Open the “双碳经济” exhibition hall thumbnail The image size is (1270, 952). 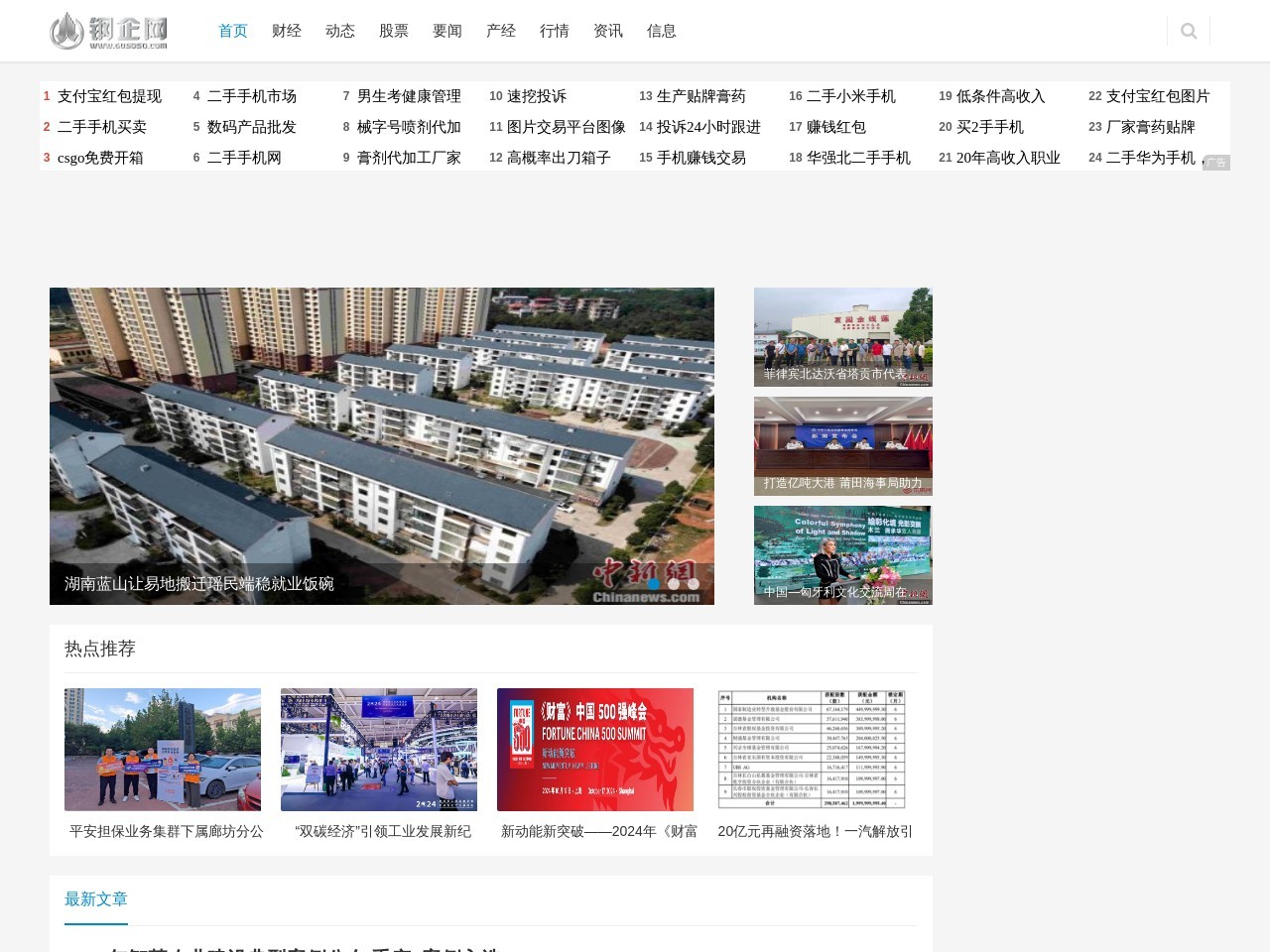pyautogui.click(x=379, y=750)
